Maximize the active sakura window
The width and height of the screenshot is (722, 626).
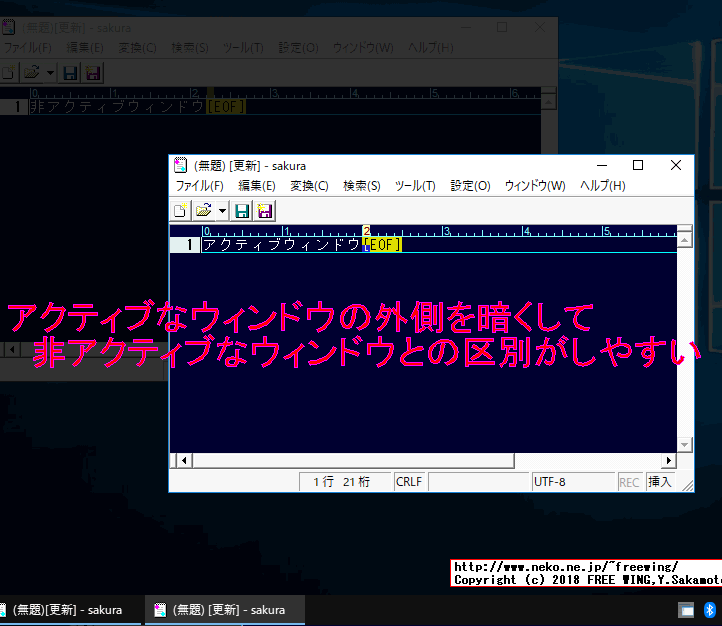coord(638,165)
